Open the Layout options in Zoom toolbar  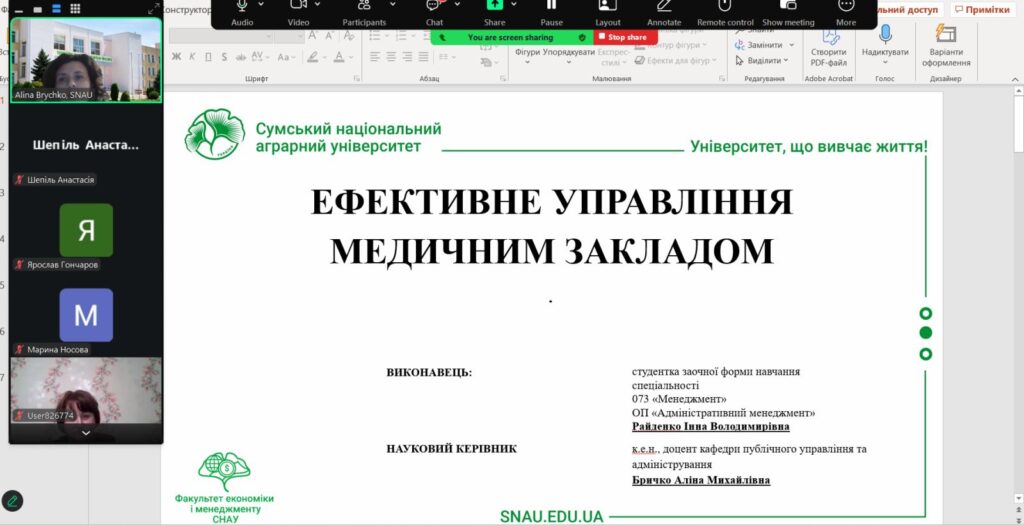pos(607,6)
